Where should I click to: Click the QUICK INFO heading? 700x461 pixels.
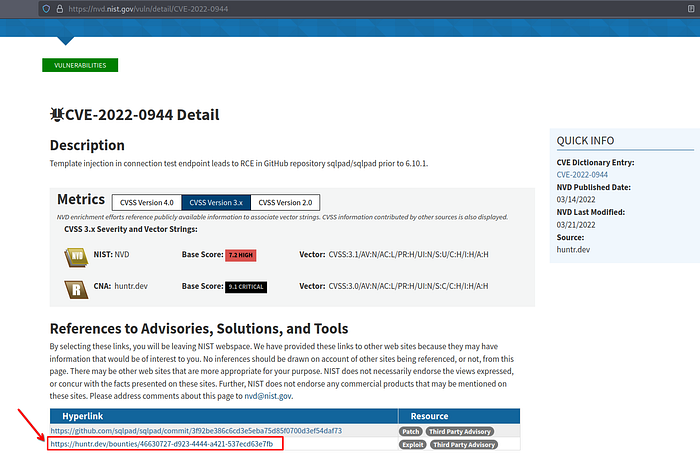pos(585,141)
